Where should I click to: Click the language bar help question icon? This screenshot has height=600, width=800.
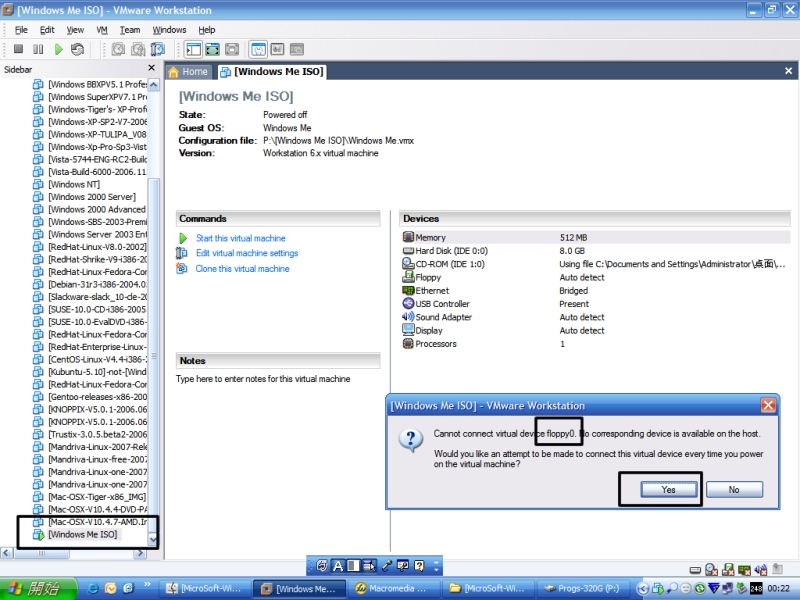pyautogui.click(x=419, y=566)
